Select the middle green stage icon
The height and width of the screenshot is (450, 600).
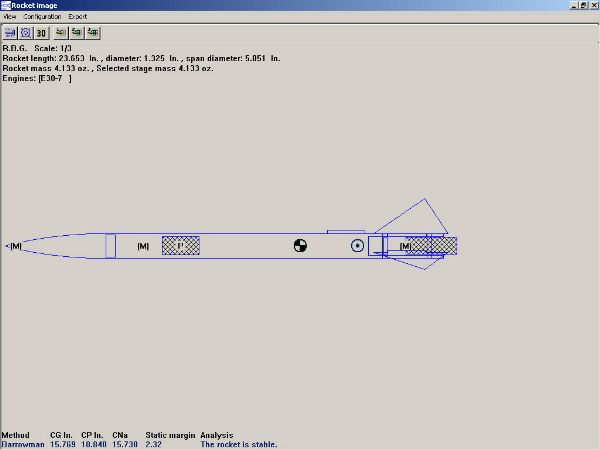coord(76,32)
